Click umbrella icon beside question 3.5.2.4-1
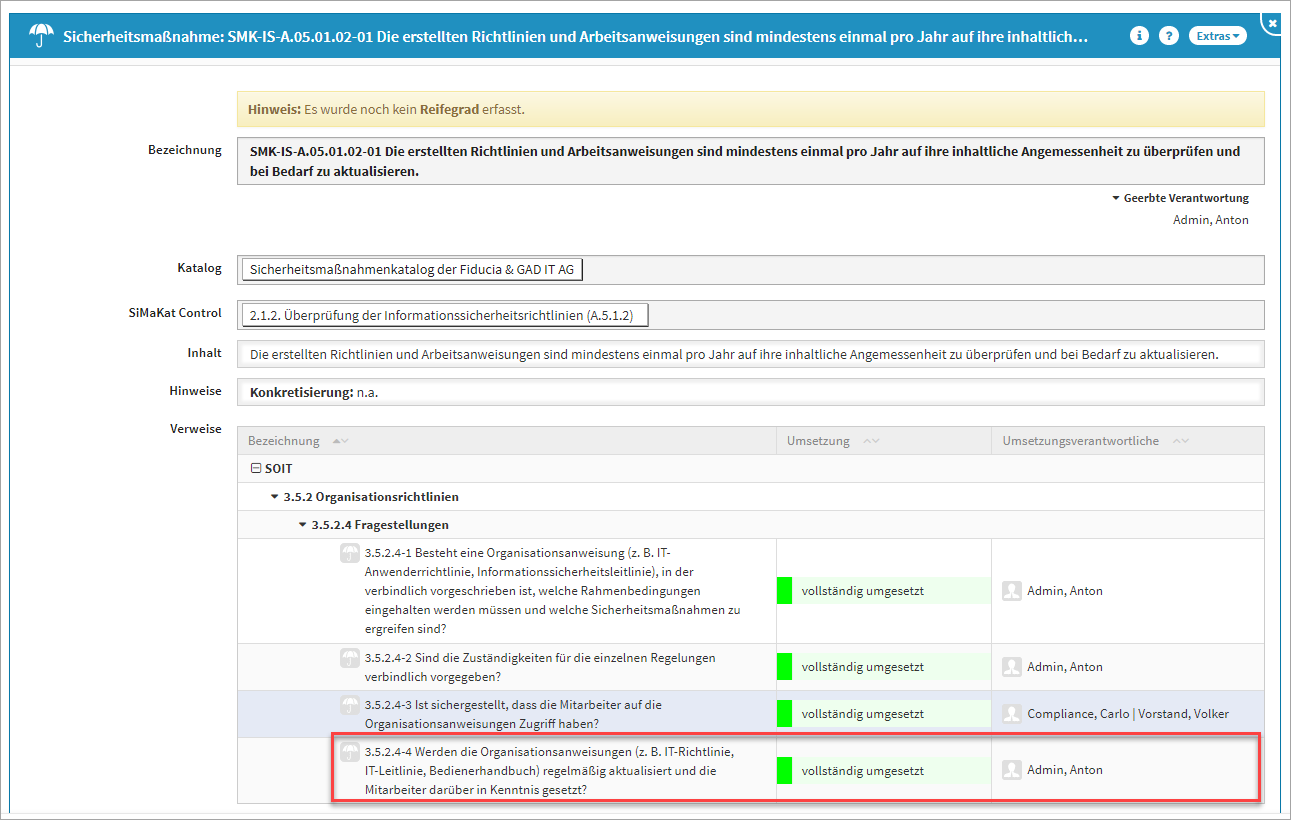Image resolution: width=1291 pixels, height=820 pixels. [x=350, y=554]
